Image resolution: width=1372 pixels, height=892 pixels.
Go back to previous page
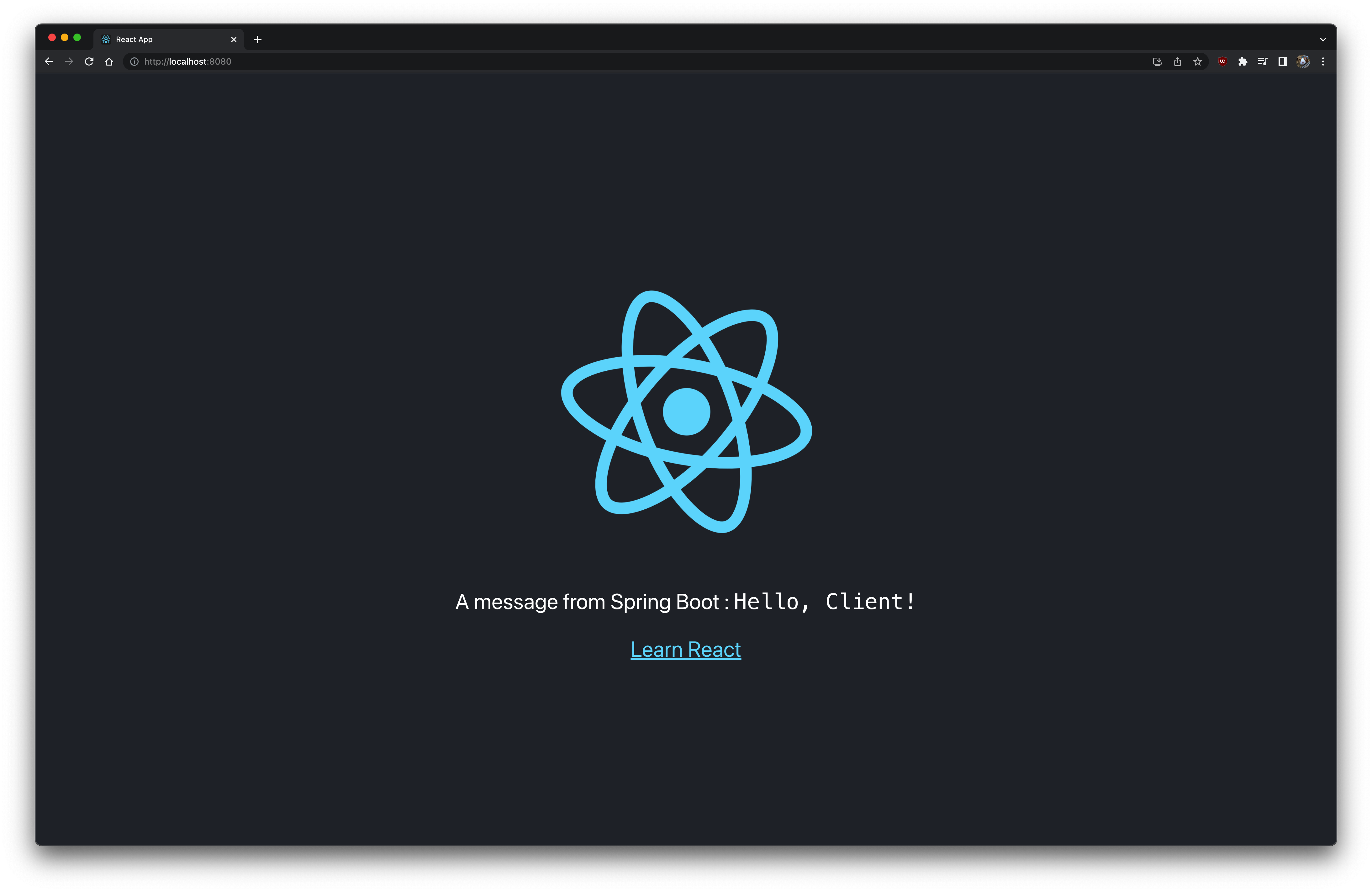click(49, 62)
